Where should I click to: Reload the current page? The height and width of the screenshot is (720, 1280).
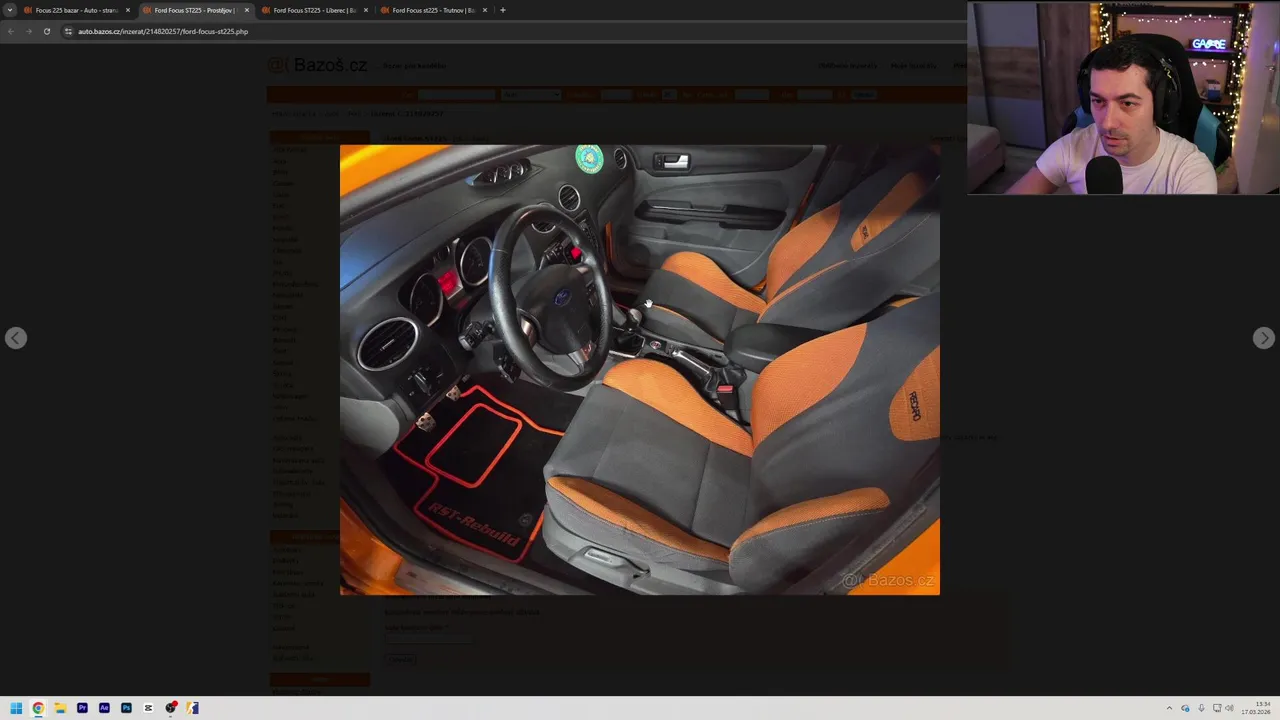coord(46,31)
